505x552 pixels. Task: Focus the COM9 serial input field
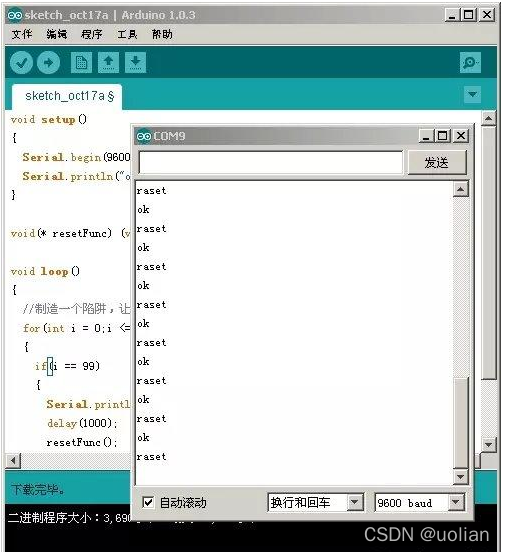tap(270, 163)
